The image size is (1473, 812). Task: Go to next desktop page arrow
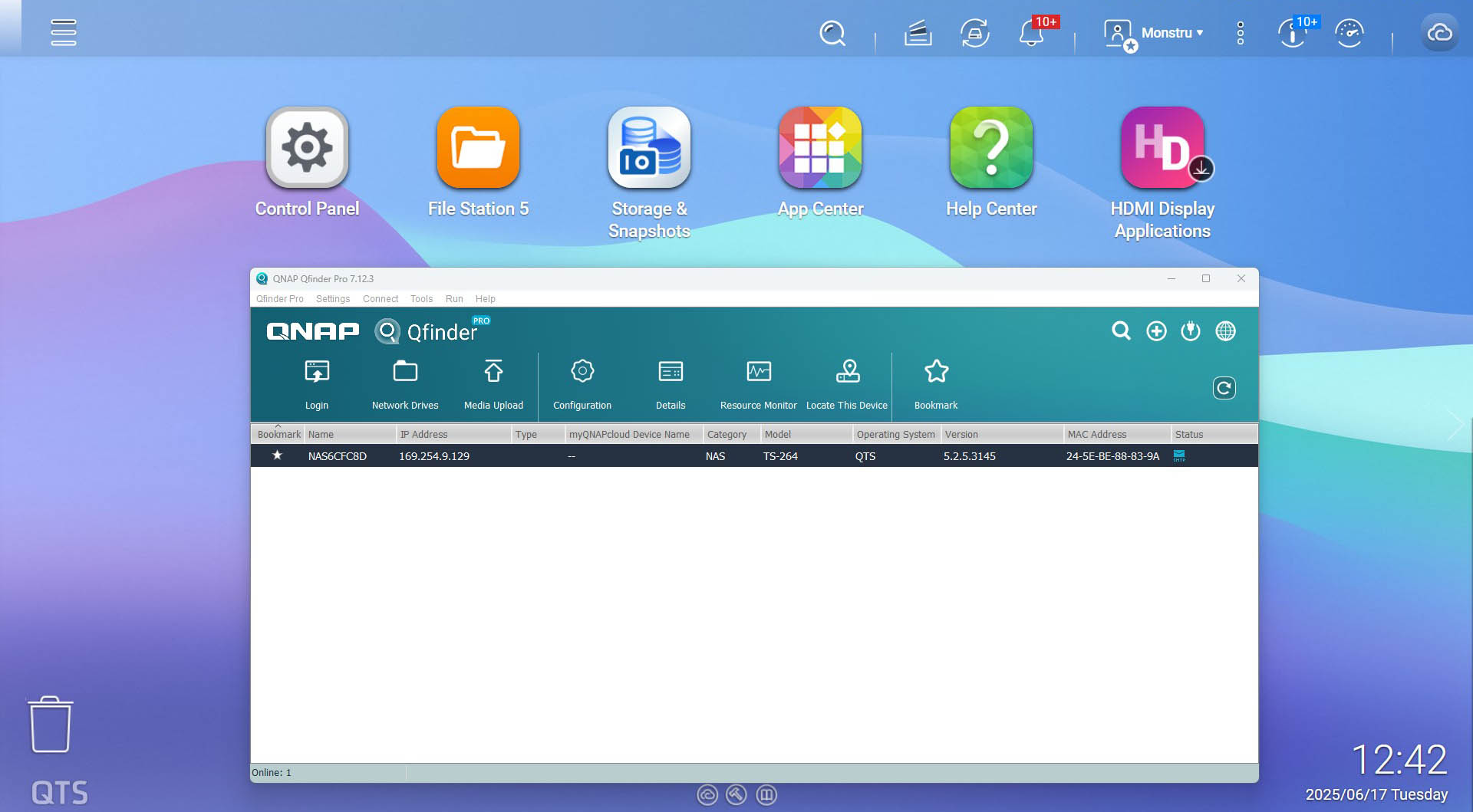pos(1455,424)
